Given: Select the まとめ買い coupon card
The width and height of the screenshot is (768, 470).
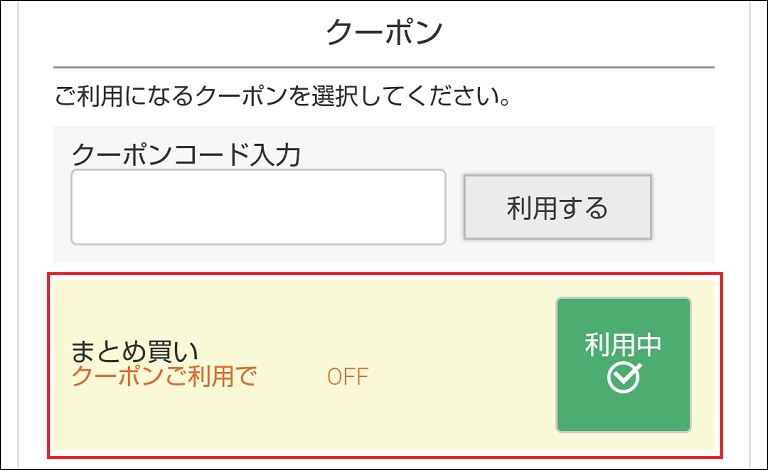Looking at the screenshot, I should click(384, 366).
